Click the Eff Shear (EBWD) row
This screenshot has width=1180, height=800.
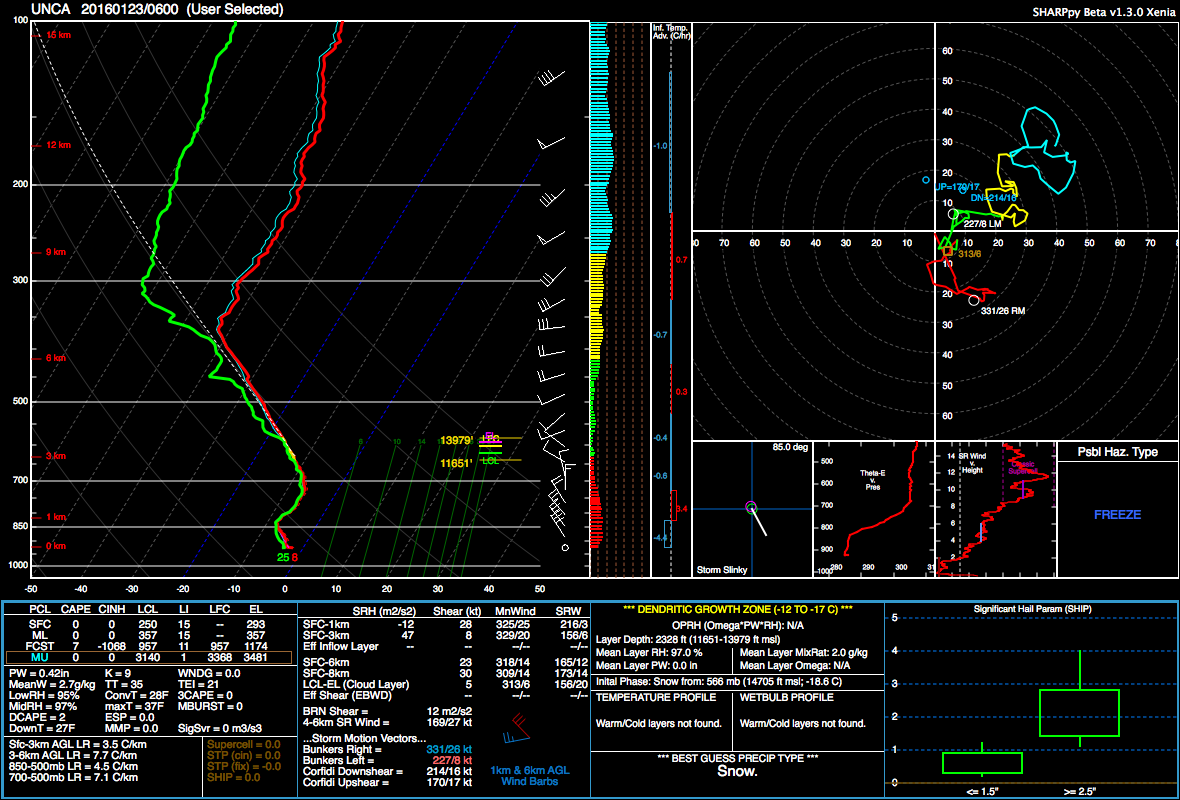pyautogui.click(x=445, y=695)
